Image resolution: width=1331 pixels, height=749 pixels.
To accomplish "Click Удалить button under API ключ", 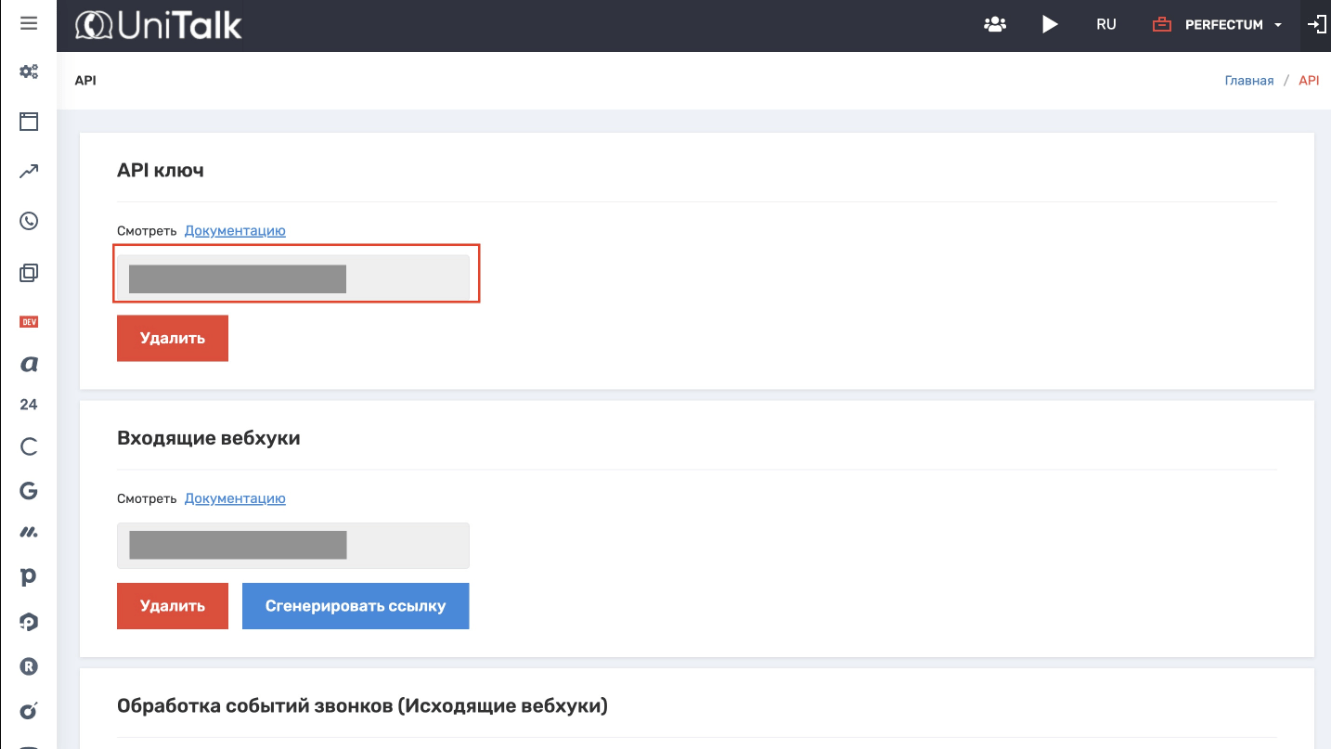I will pos(173,338).
